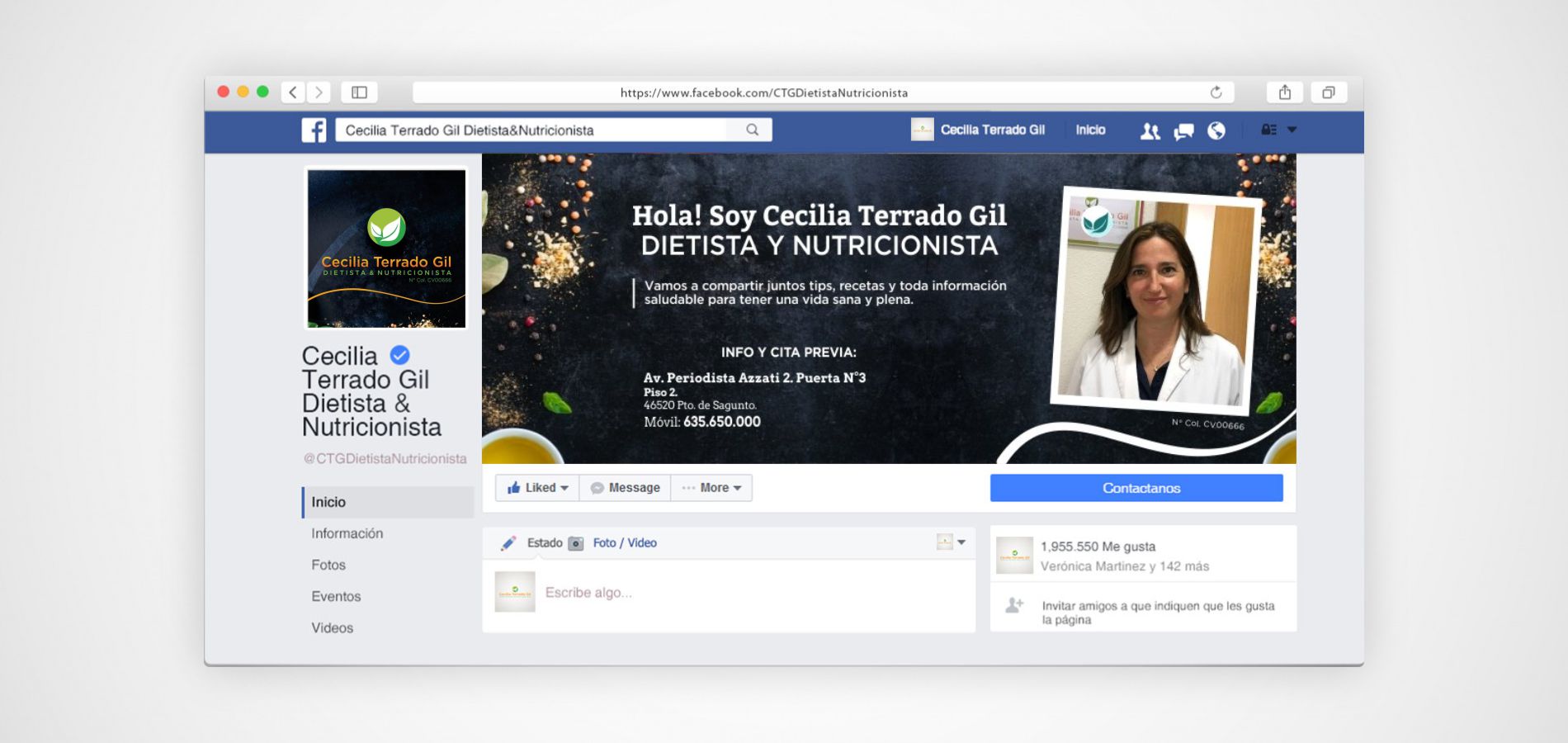Open the Fotos sidebar tab
The height and width of the screenshot is (743, 1568).
(328, 565)
